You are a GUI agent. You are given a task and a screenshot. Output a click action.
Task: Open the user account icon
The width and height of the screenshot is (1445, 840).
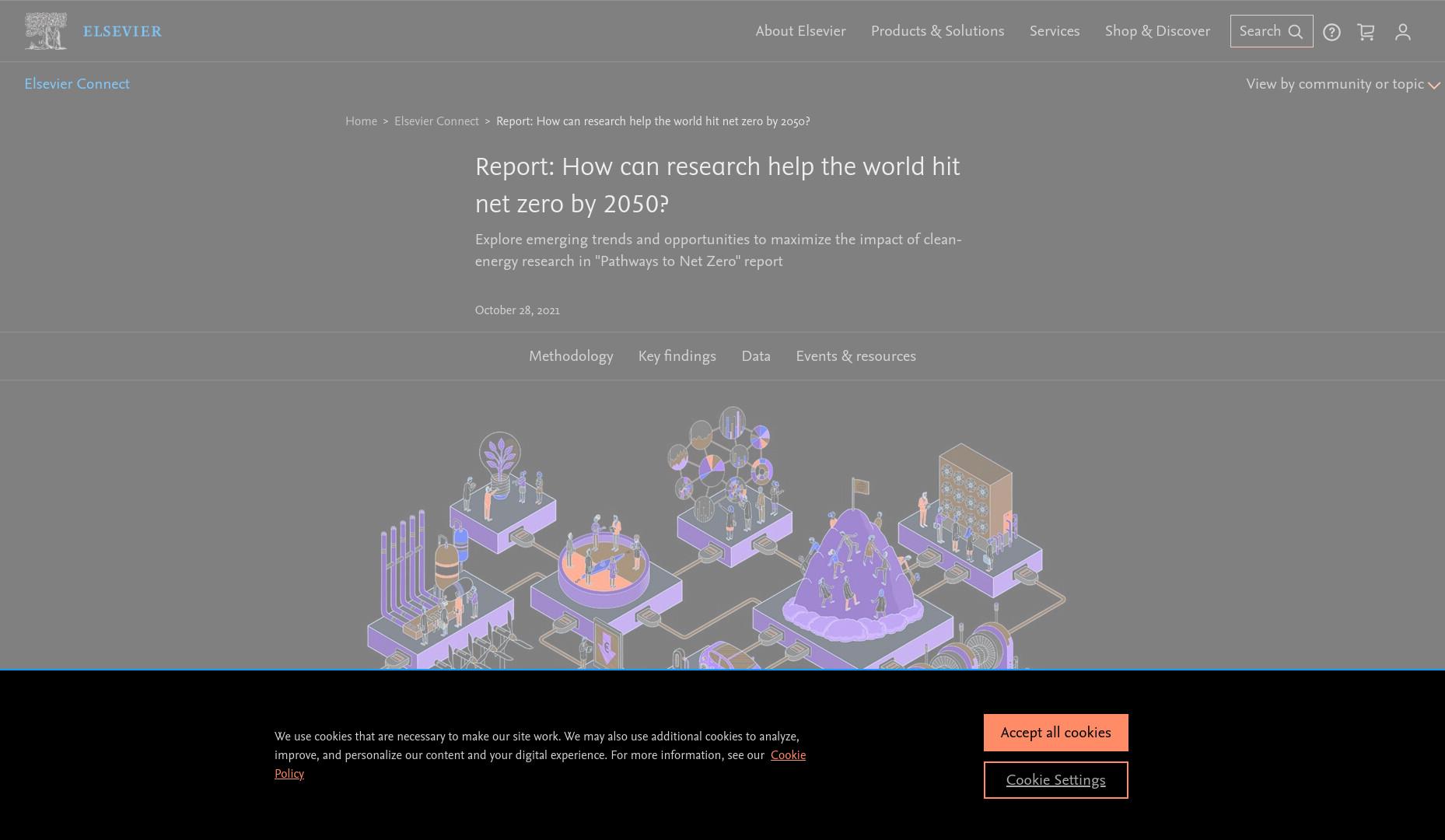tap(1402, 32)
